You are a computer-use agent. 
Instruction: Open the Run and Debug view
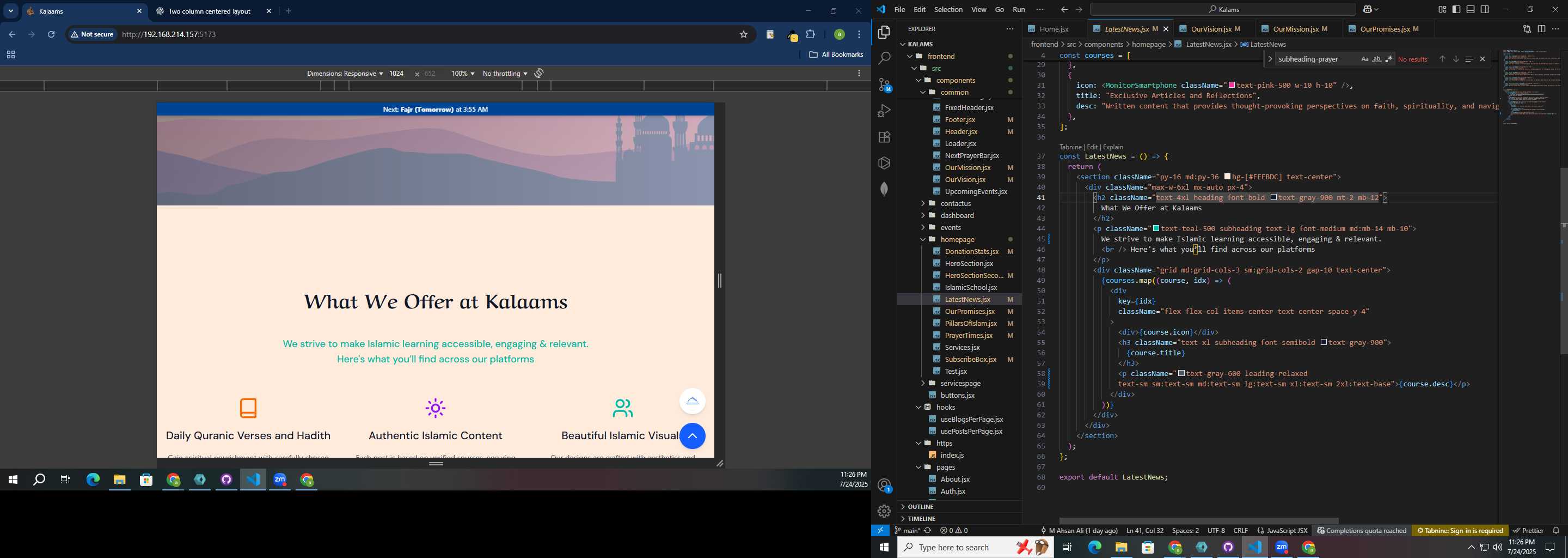884,111
